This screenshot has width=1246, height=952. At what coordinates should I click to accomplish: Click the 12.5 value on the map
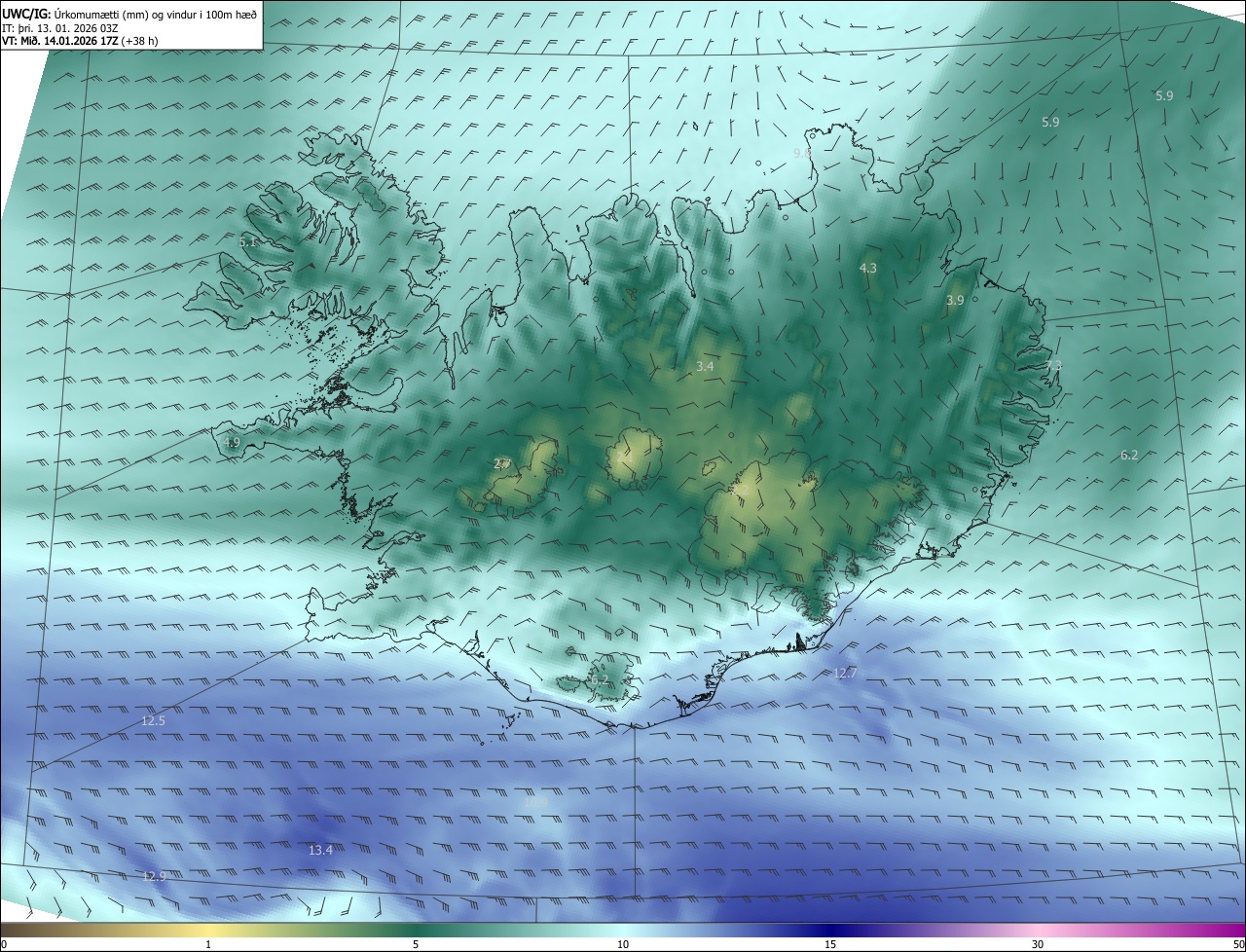[153, 721]
